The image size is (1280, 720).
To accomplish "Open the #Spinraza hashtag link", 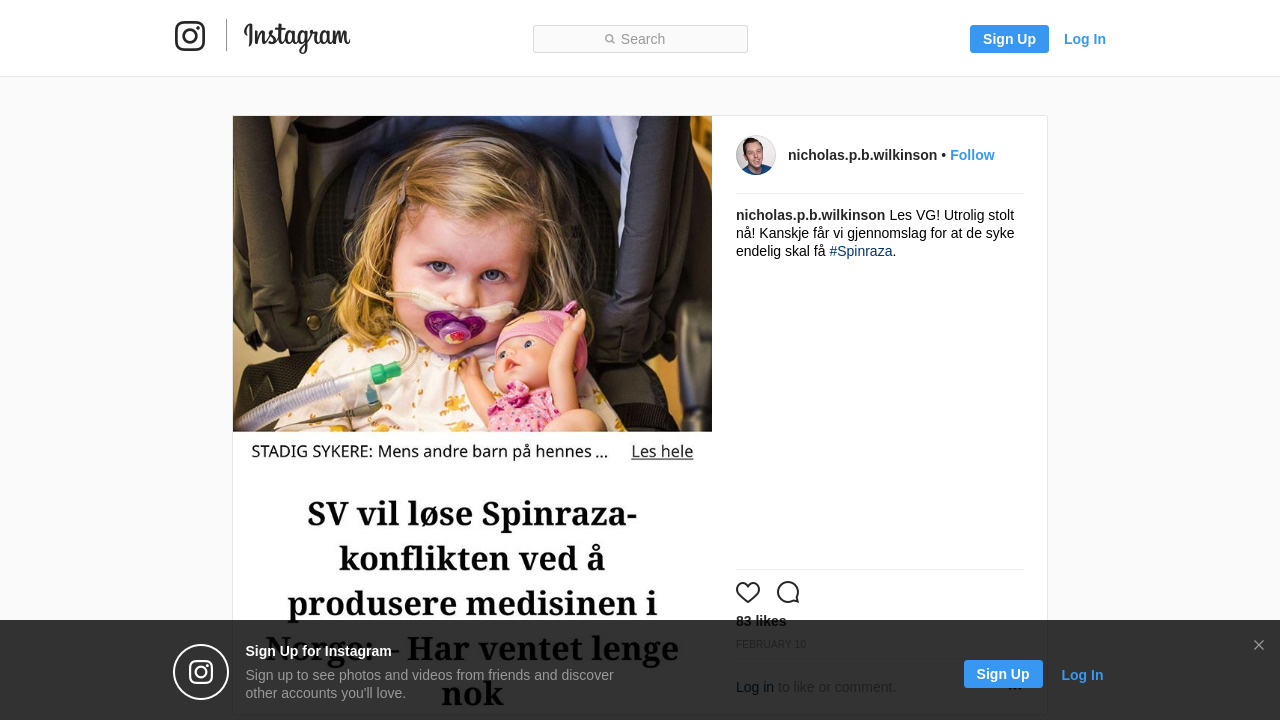I will point(861,251).
